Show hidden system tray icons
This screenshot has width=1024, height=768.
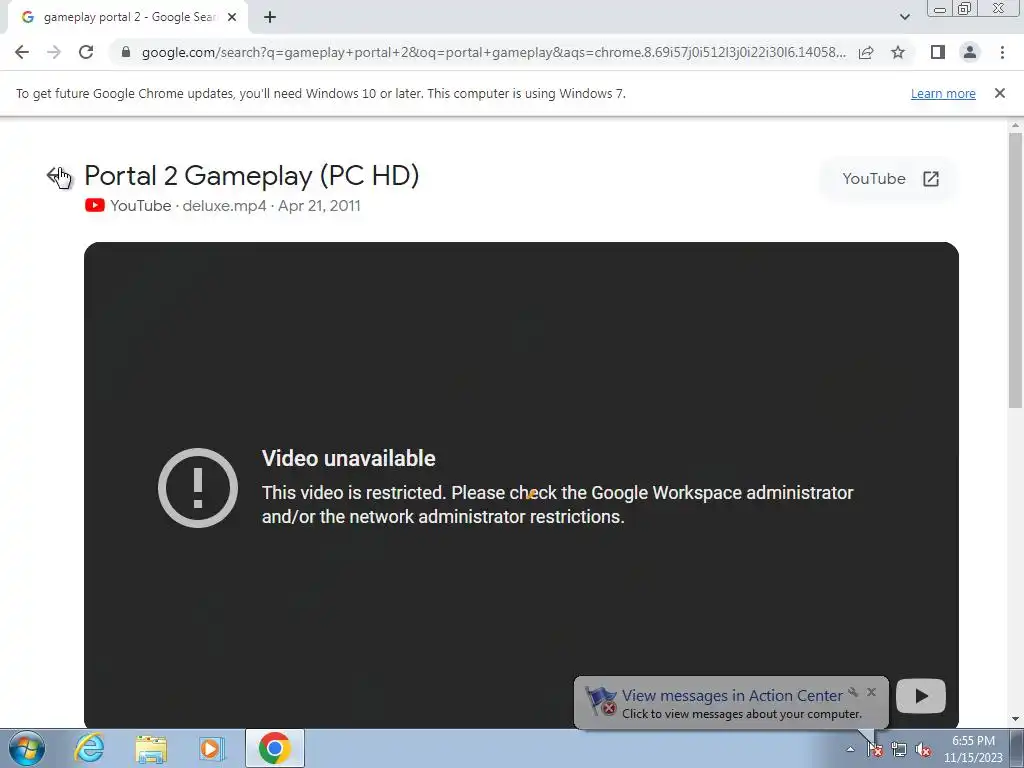(850, 750)
